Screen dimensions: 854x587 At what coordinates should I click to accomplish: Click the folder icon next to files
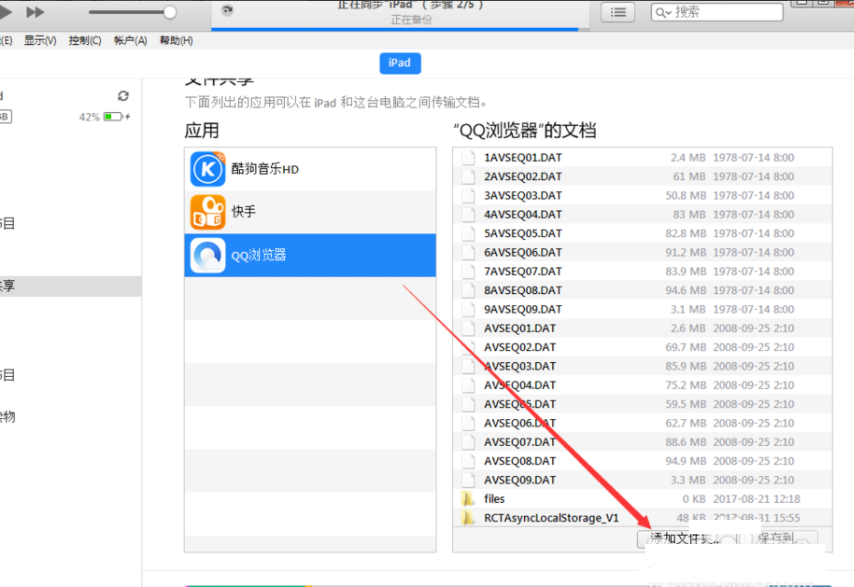pyautogui.click(x=468, y=498)
